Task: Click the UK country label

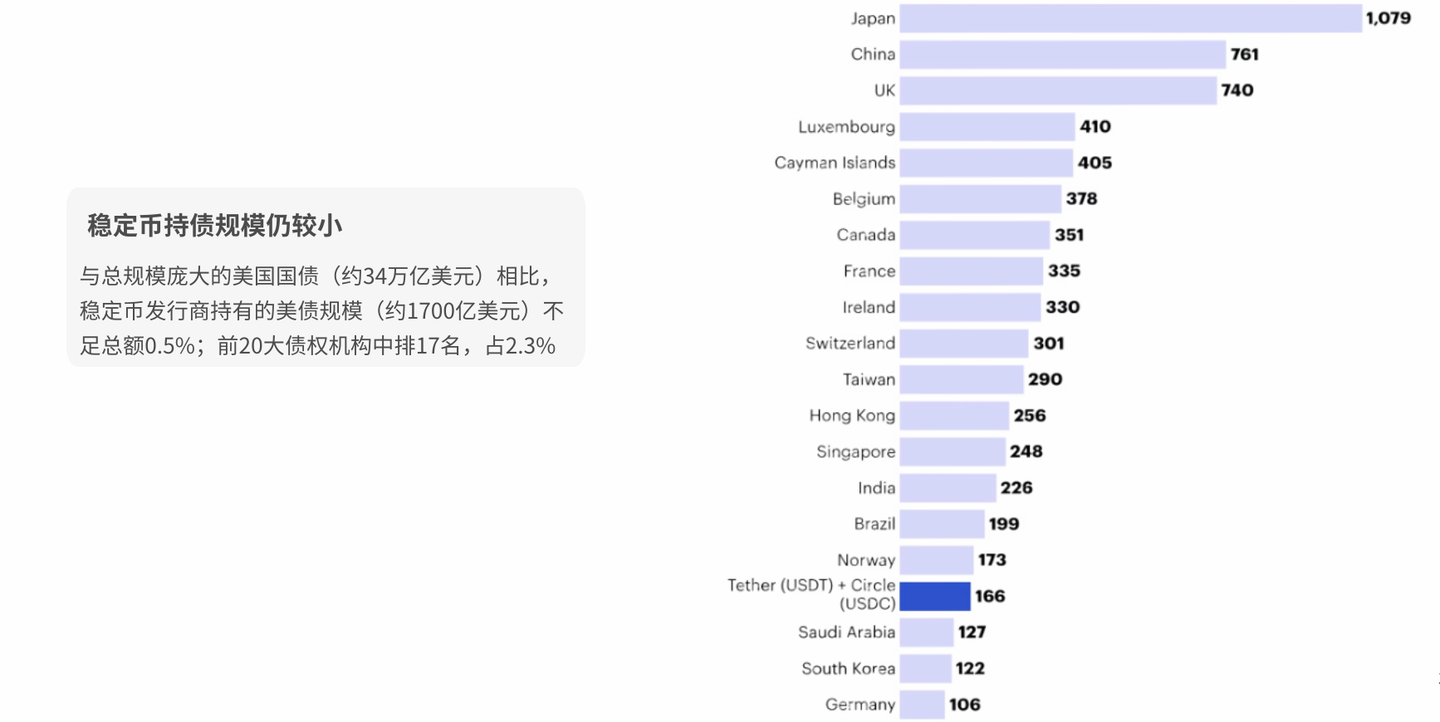Action: (882, 90)
